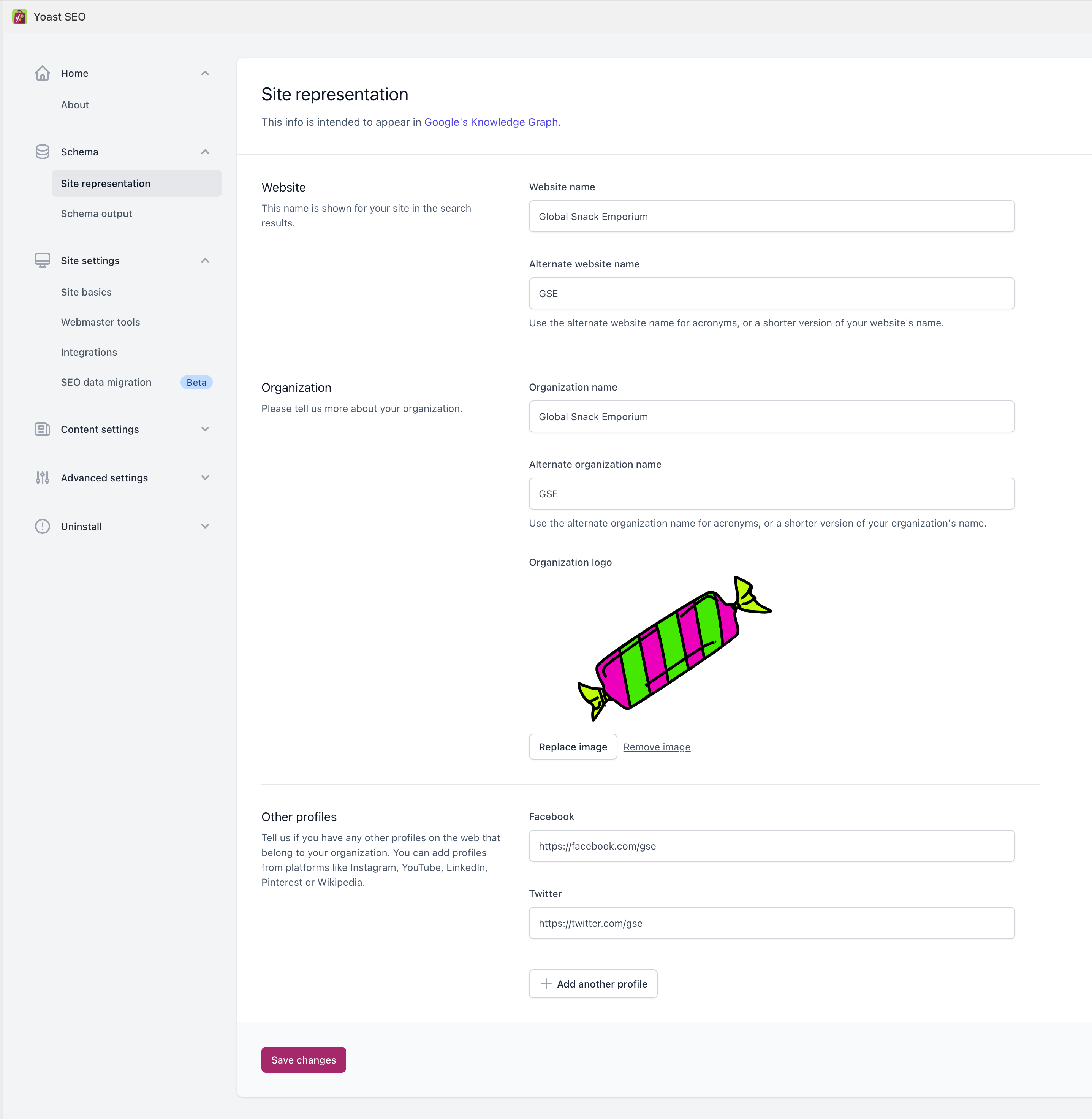Expand the Content settings section

coord(205,429)
